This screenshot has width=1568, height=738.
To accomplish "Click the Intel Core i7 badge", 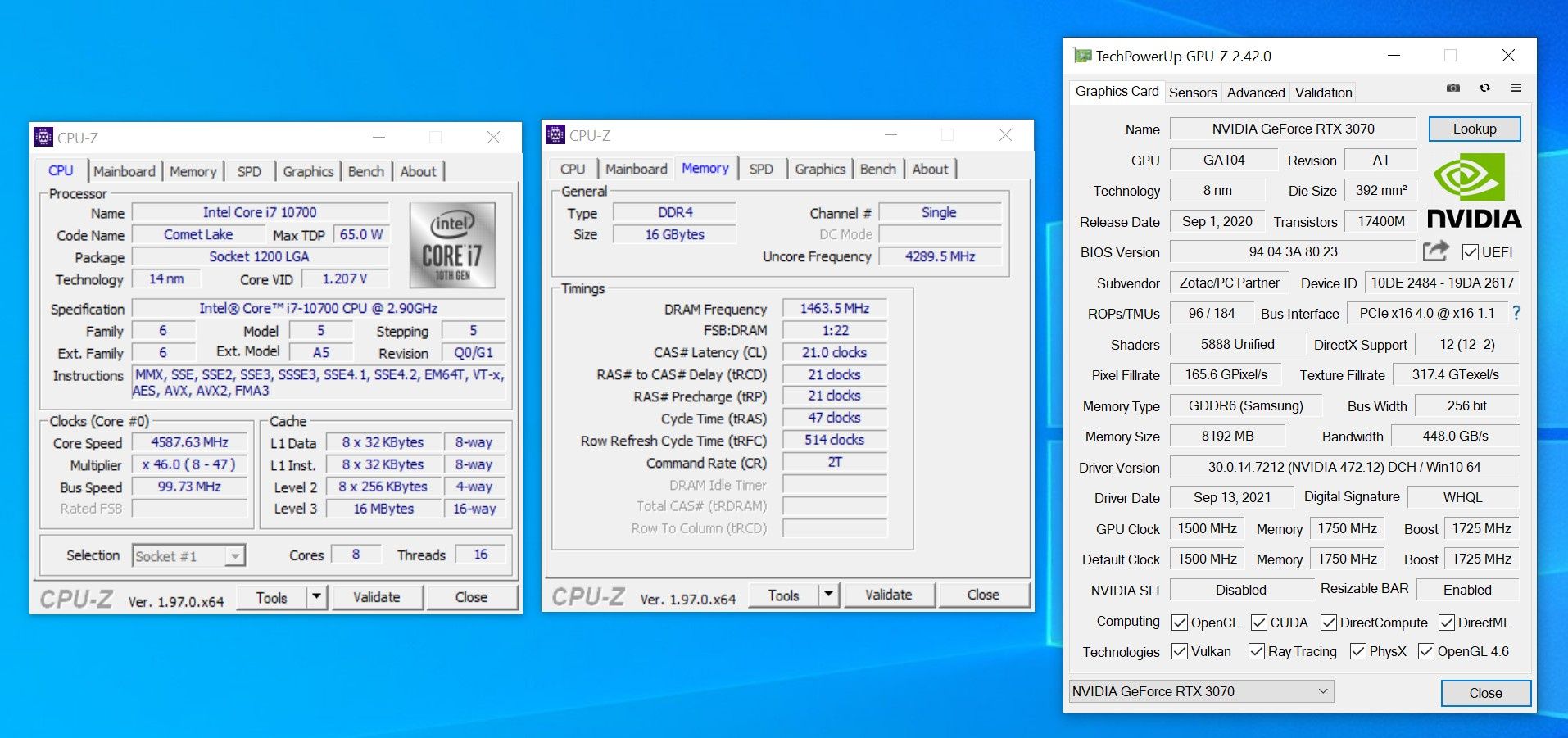I will (452, 245).
